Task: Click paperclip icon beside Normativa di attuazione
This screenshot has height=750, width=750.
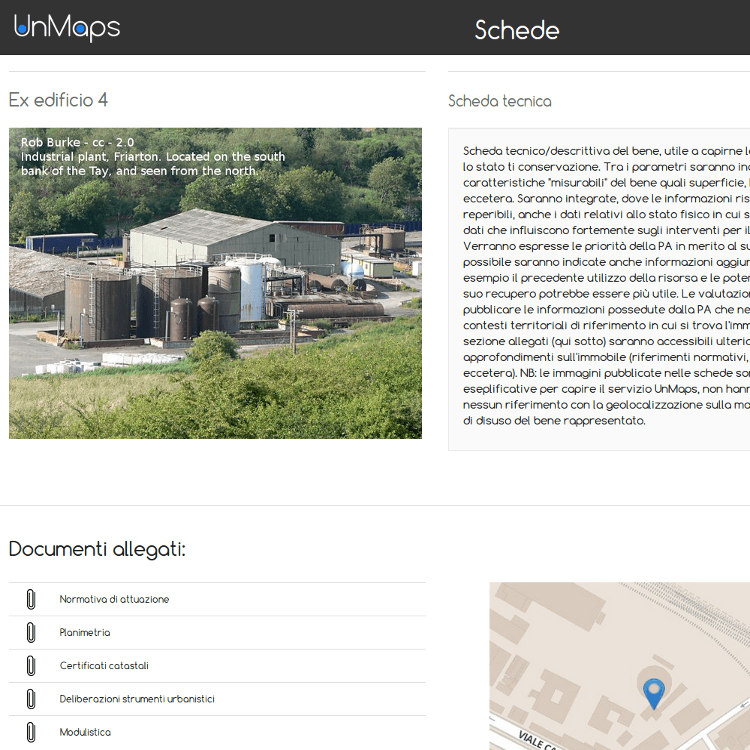Action: pyautogui.click(x=31, y=599)
